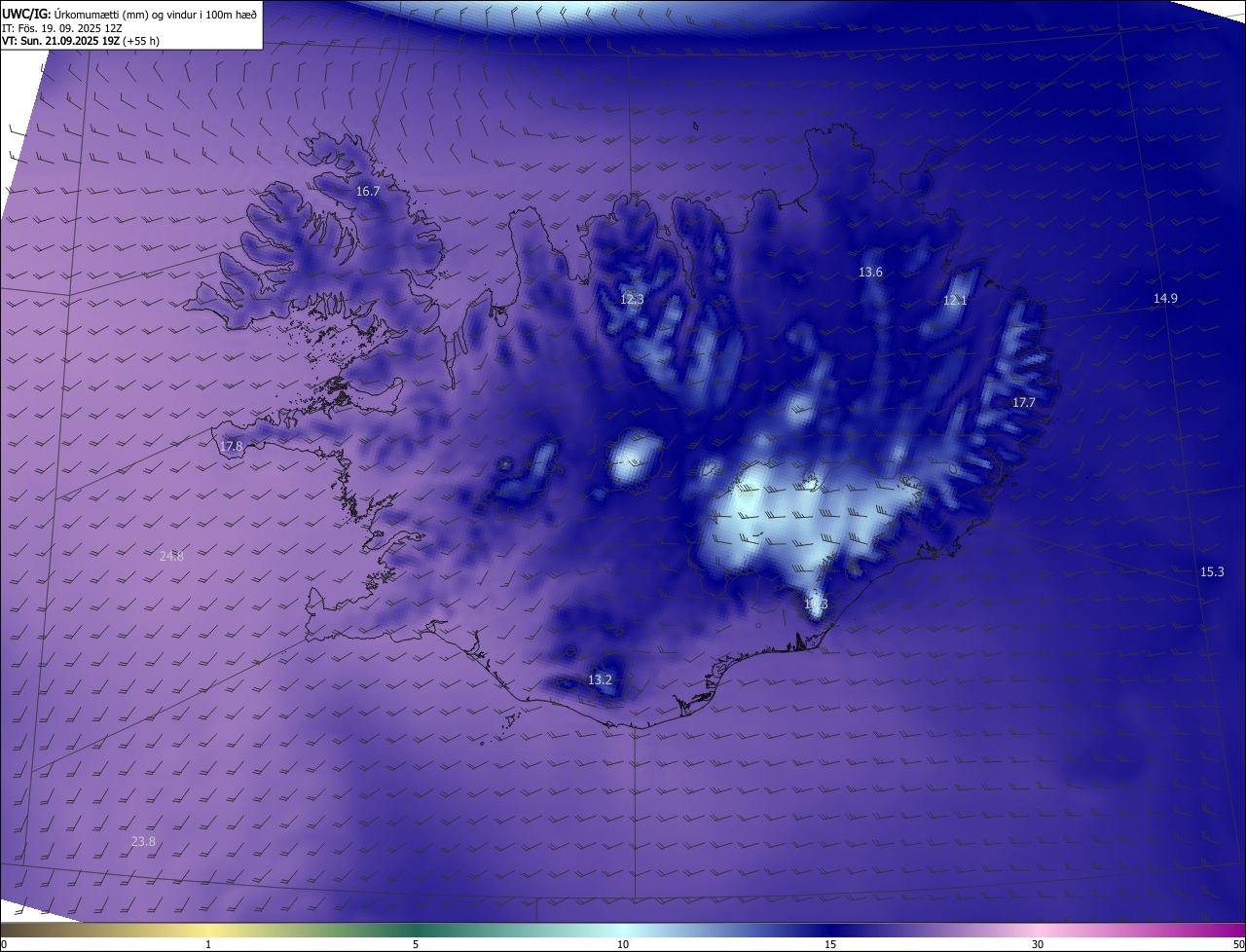Click the UWC/IG map title text
Screen dimensions: 1246x952
[x=129, y=14]
